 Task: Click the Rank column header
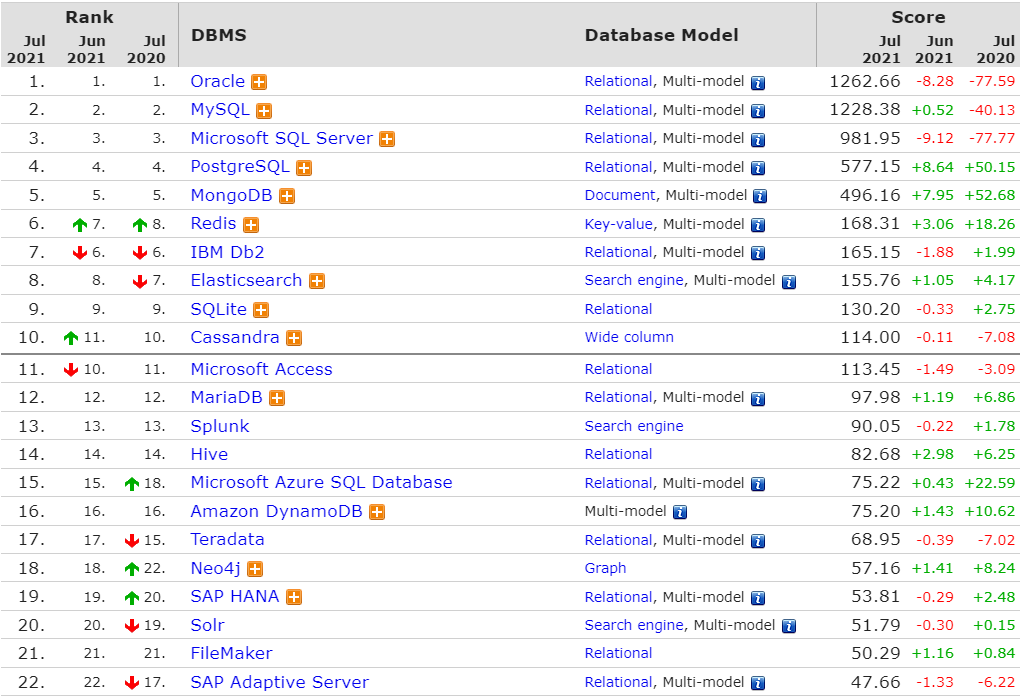(x=89, y=17)
